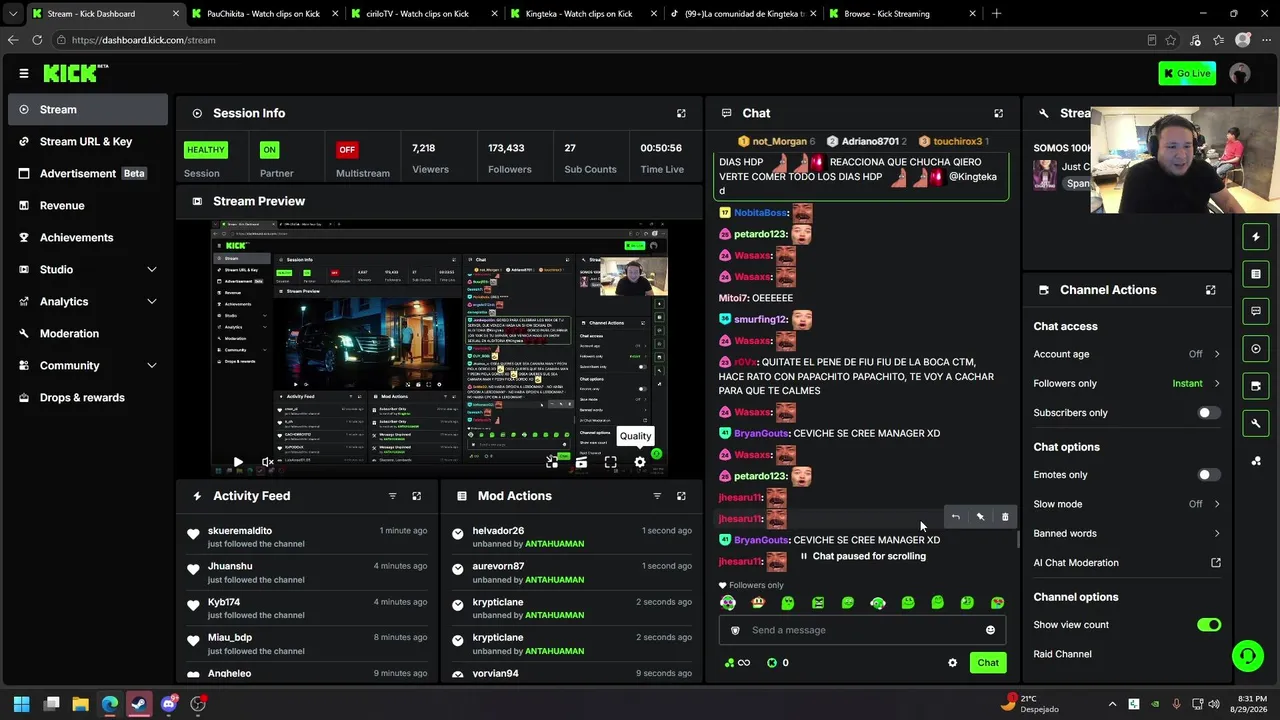Open File Explorer from taskbar
Image resolution: width=1280 pixels, height=720 pixels.
(x=80, y=704)
